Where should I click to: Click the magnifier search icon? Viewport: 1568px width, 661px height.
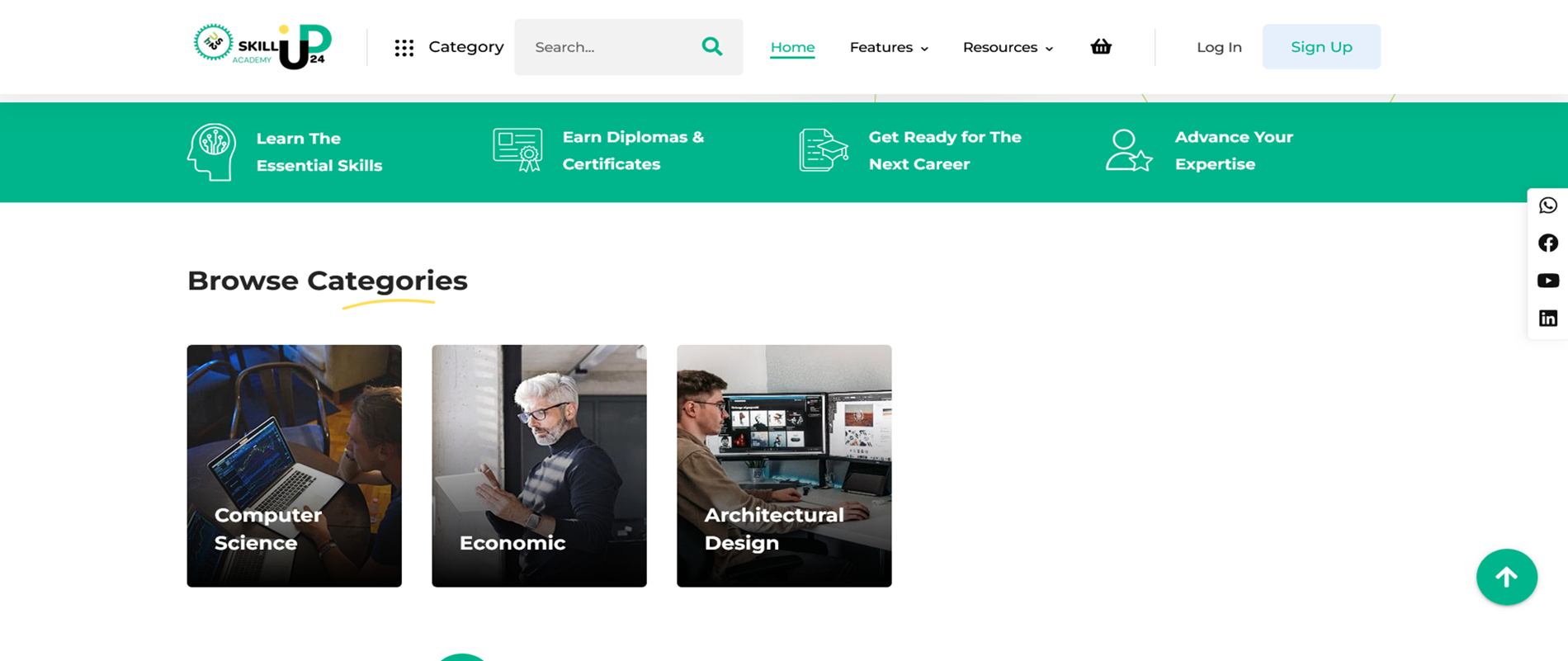[x=711, y=47]
